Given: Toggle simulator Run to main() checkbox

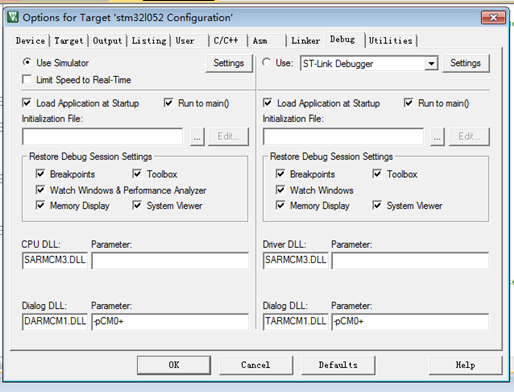Looking at the screenshot, I should pos(168,103).
